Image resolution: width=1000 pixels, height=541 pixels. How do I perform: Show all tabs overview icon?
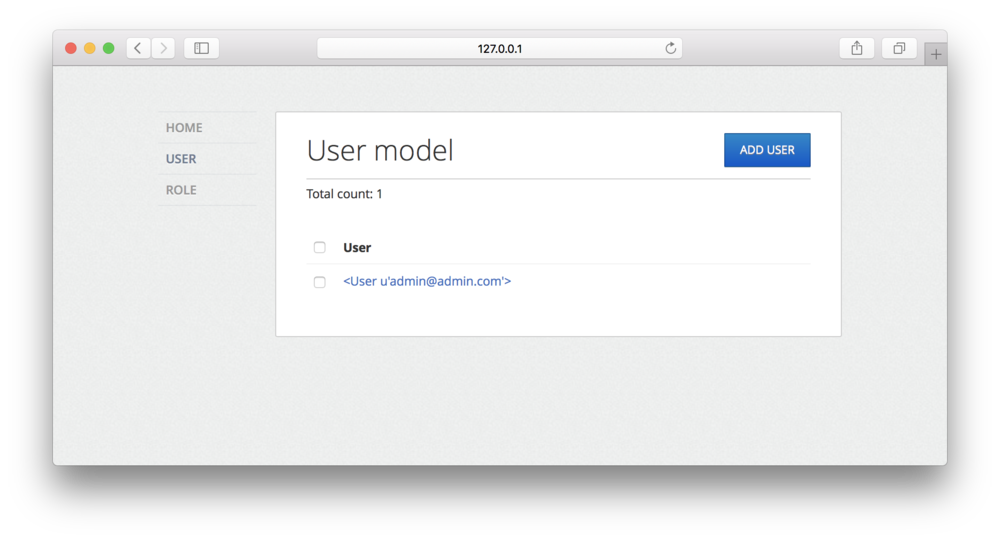coord(899,48)
